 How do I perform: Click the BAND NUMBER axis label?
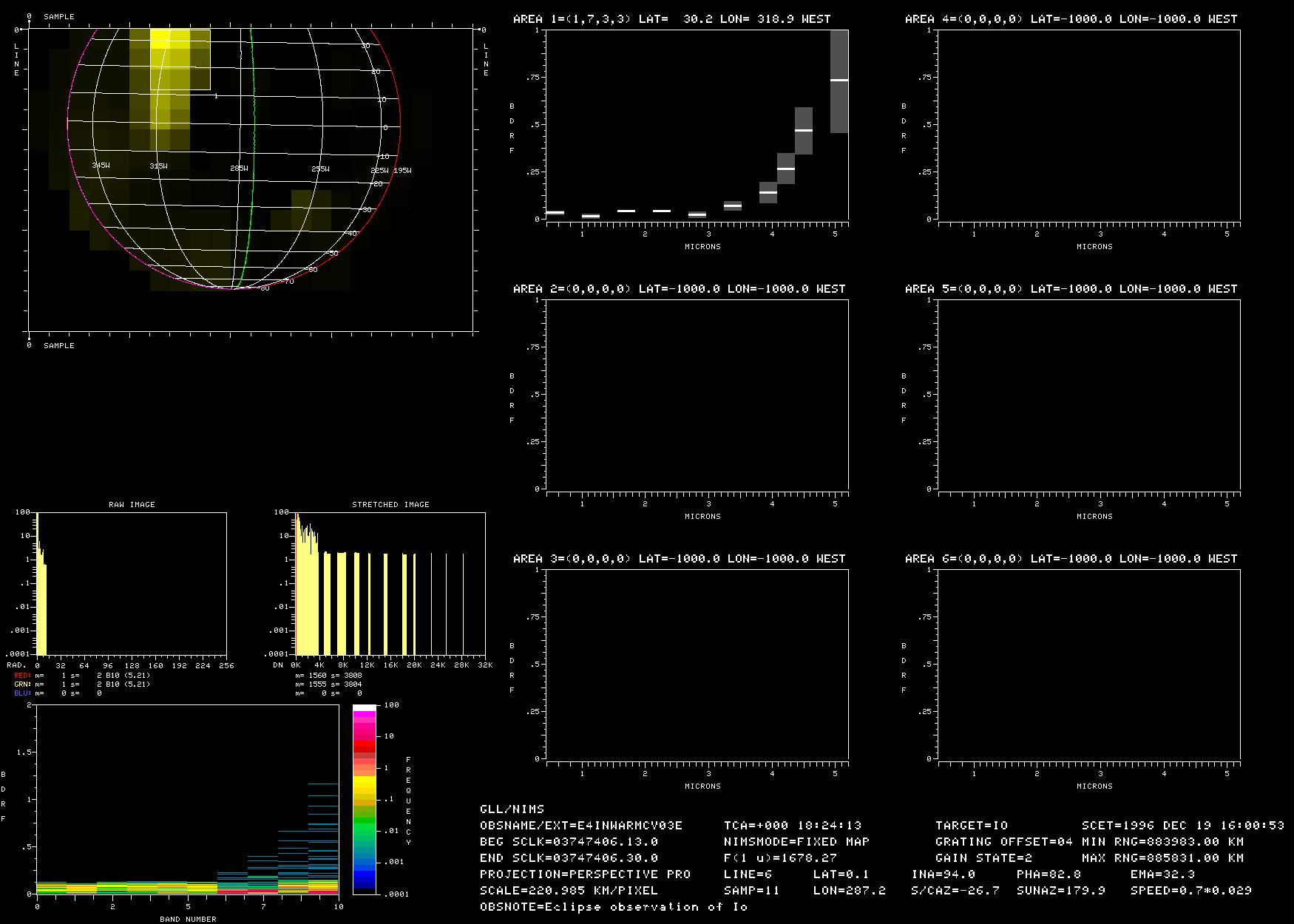(x=188, y=919)
